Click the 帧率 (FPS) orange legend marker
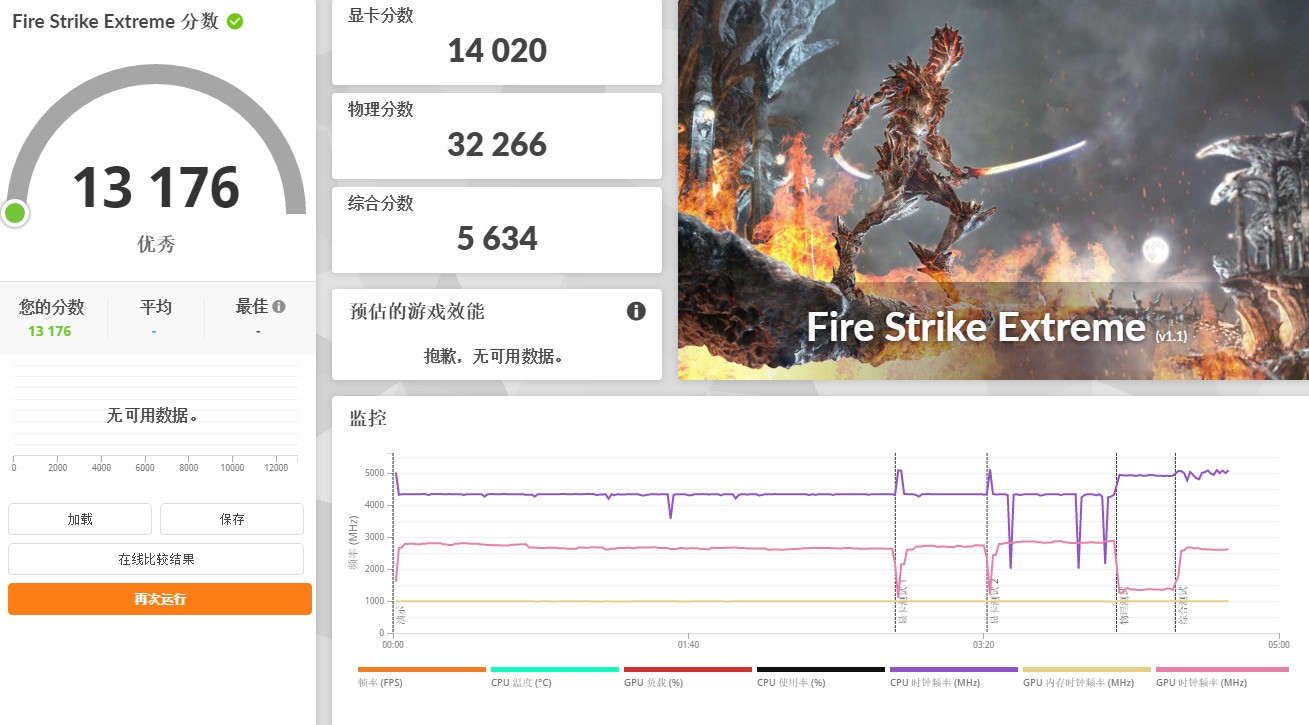The width and height of the screenshot is (1309, 725). 420,670
